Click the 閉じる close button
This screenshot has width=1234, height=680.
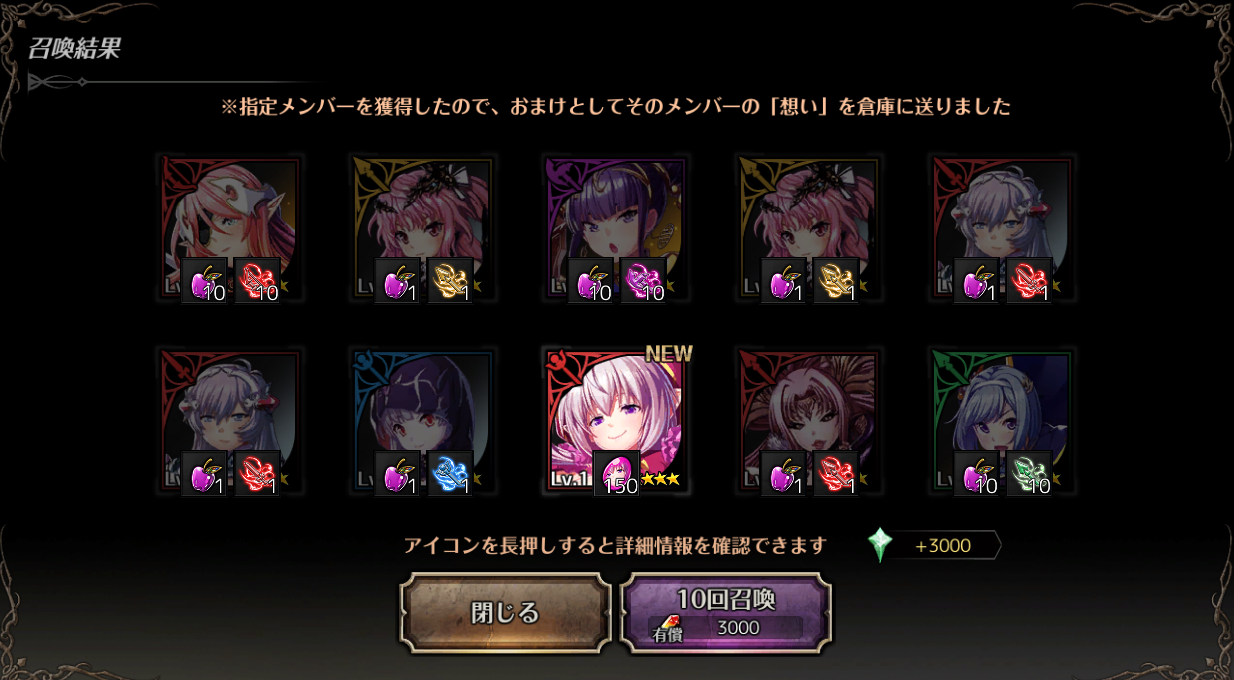506,612
